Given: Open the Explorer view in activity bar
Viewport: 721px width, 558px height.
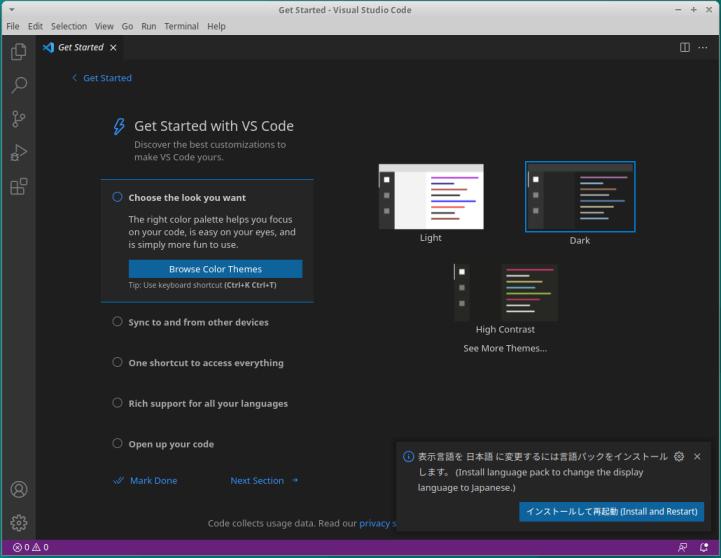Looking at the screenshot, I should (18, 51).
